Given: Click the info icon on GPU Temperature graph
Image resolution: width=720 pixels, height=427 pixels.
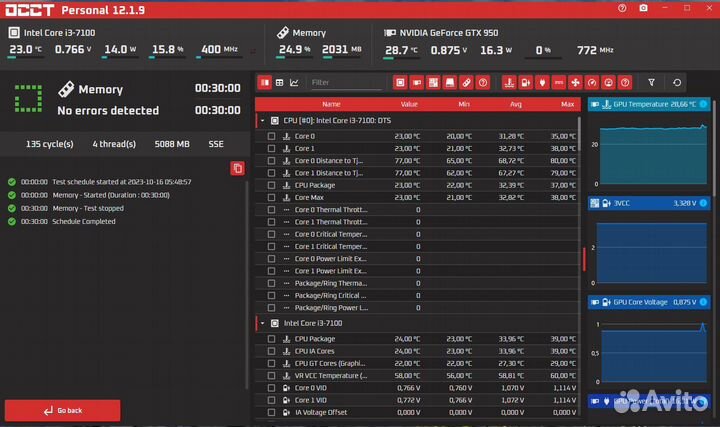Looking at the screenshot, I should click(703, 104).
